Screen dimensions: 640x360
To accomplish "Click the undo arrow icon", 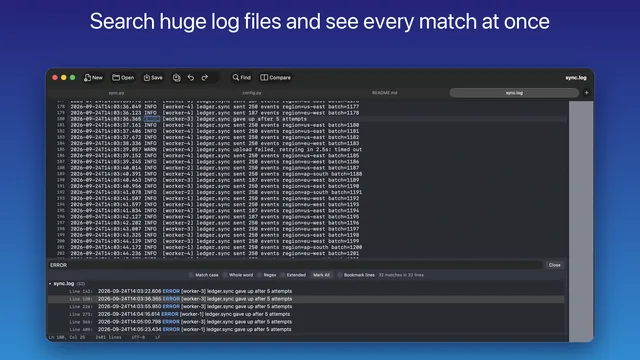I will point(191,78).
